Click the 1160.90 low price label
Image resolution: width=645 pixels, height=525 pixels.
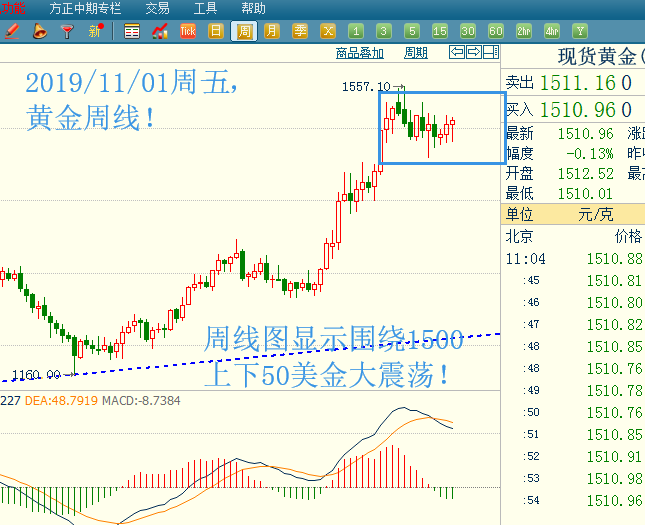[x=37, y=375]
